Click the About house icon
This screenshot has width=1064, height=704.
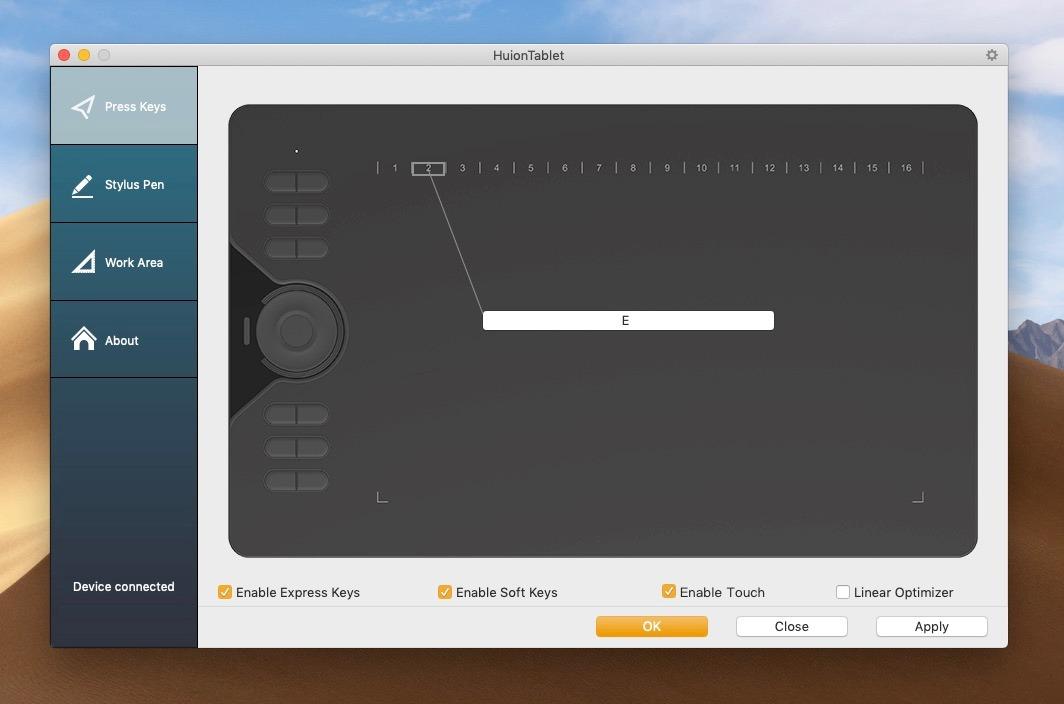pyautogui.click(x=84, y=340)
